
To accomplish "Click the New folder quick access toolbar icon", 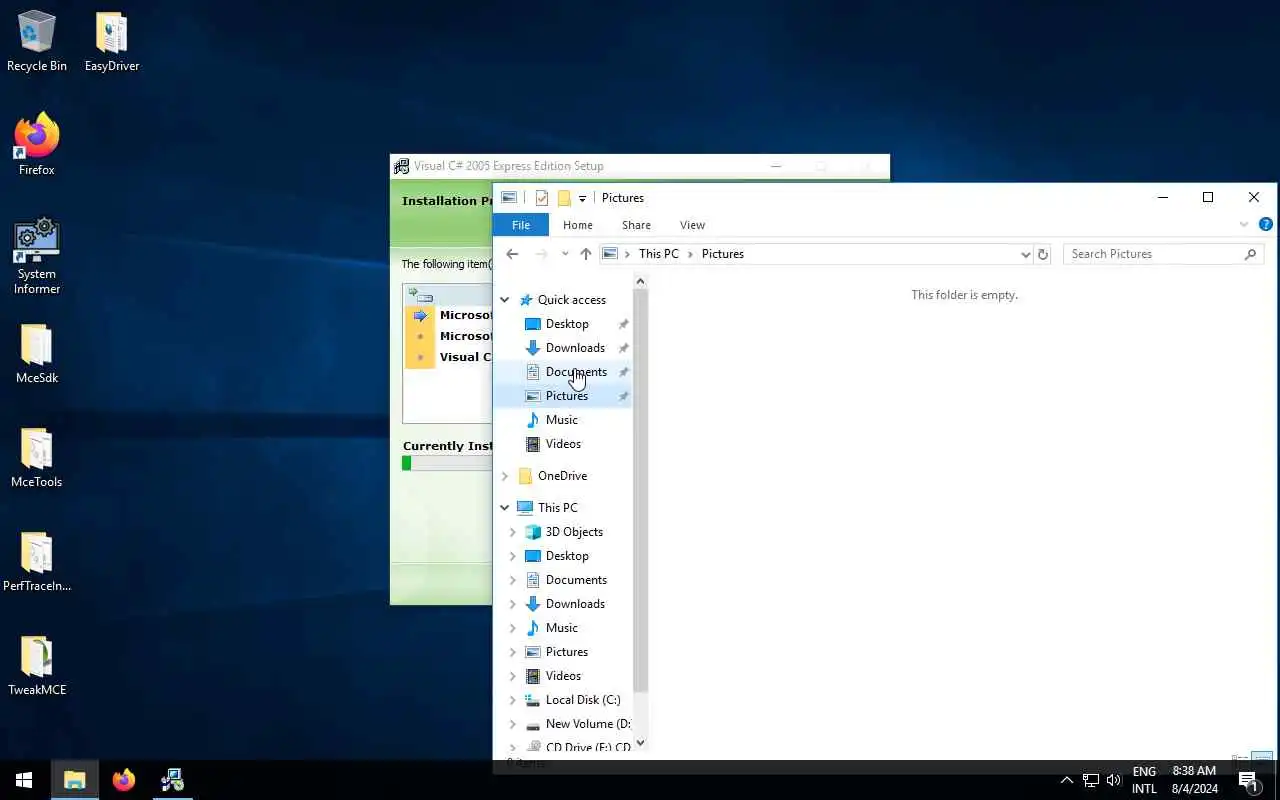I will [x=564, y=198].
